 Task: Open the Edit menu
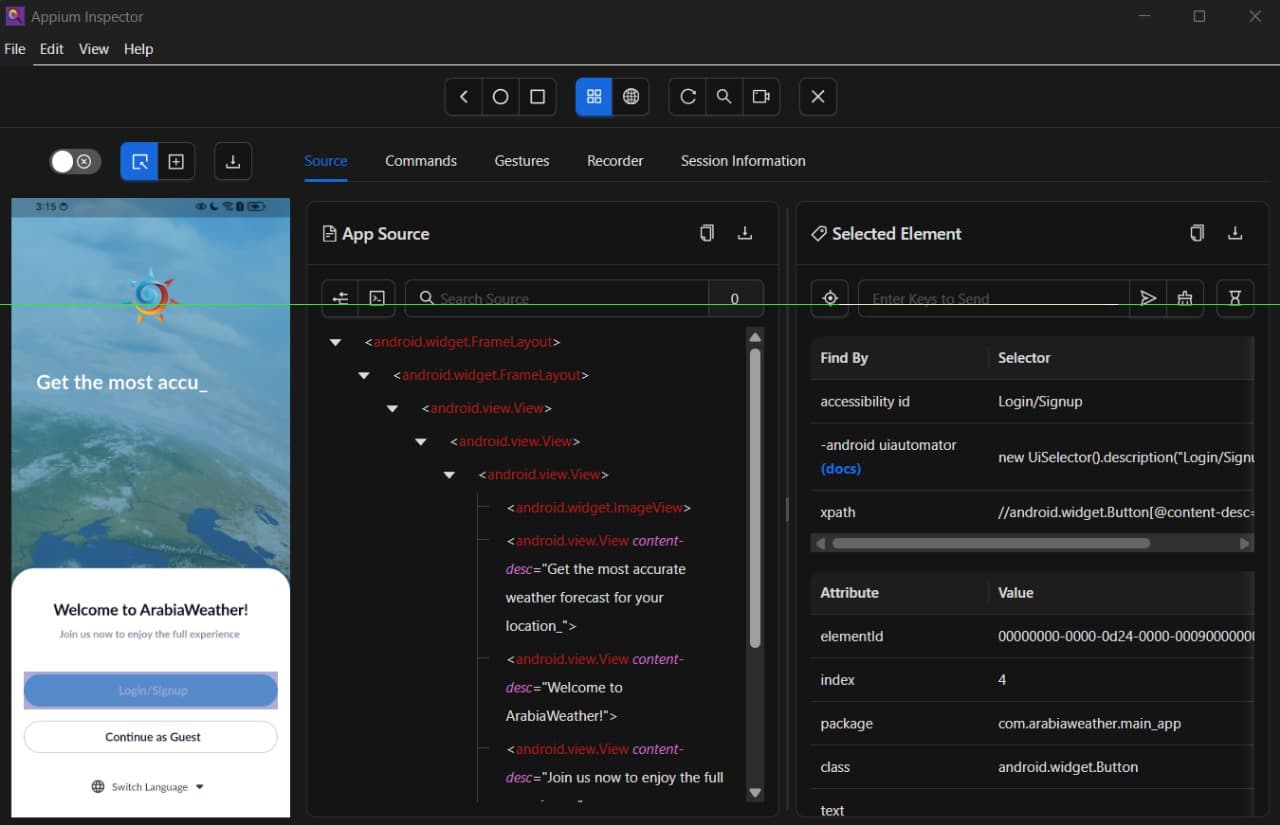click(x=52, y=49)
